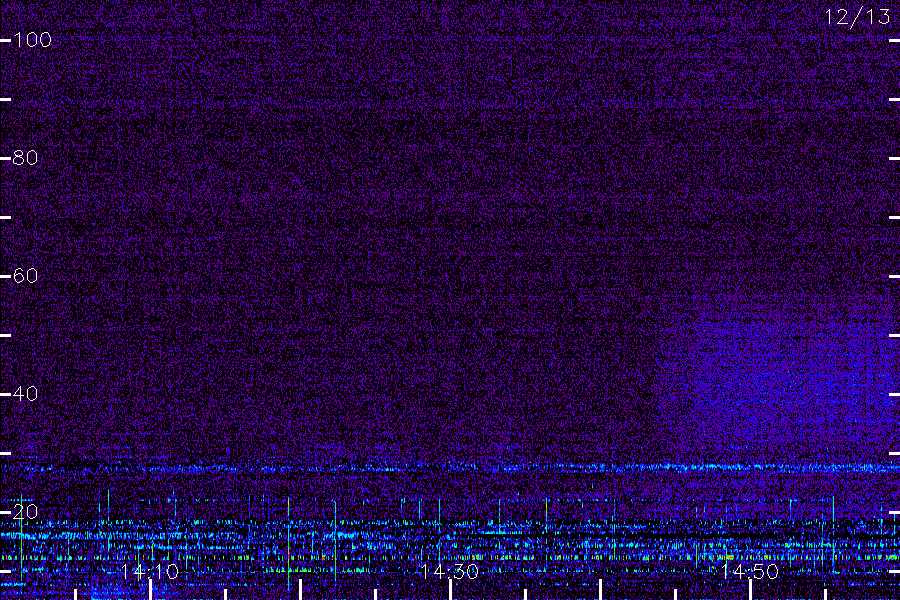900x600 pixels.
Task: Click the 60 frequency axis label
Action: pyautogui.click(x=25, y=276)
